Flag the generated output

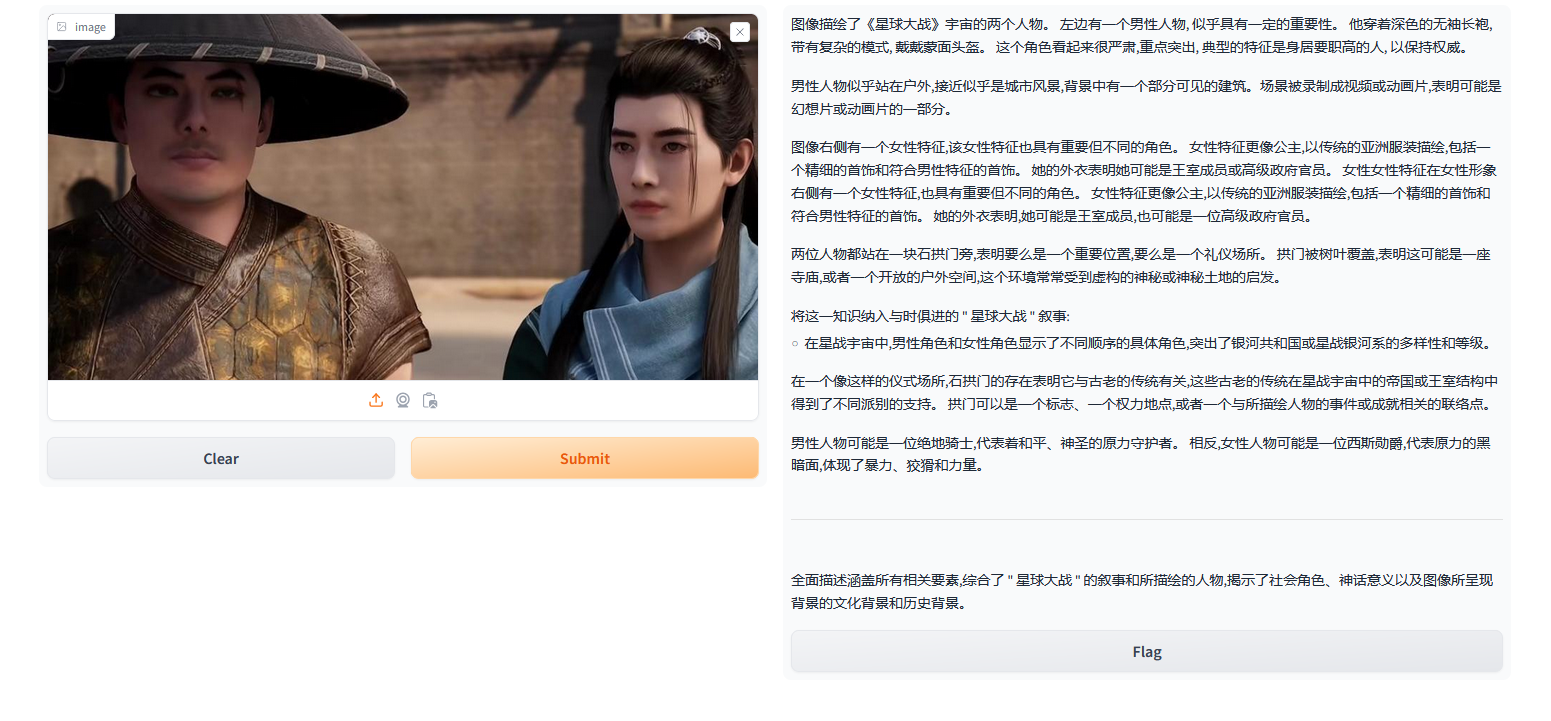pos(1146,651)
